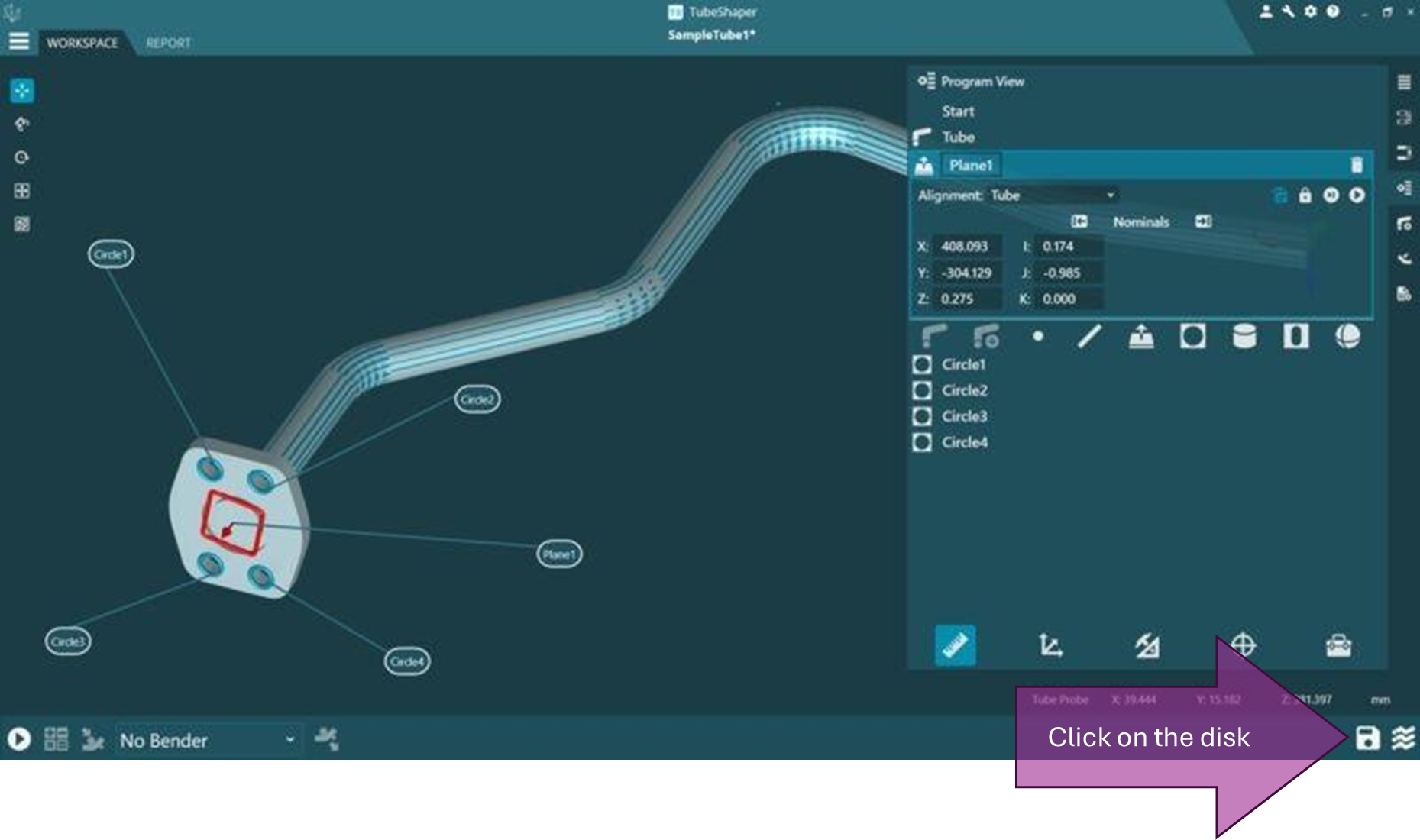Click the Circle1 label in 3D view
1420x840 pixels.
point(111,254)
